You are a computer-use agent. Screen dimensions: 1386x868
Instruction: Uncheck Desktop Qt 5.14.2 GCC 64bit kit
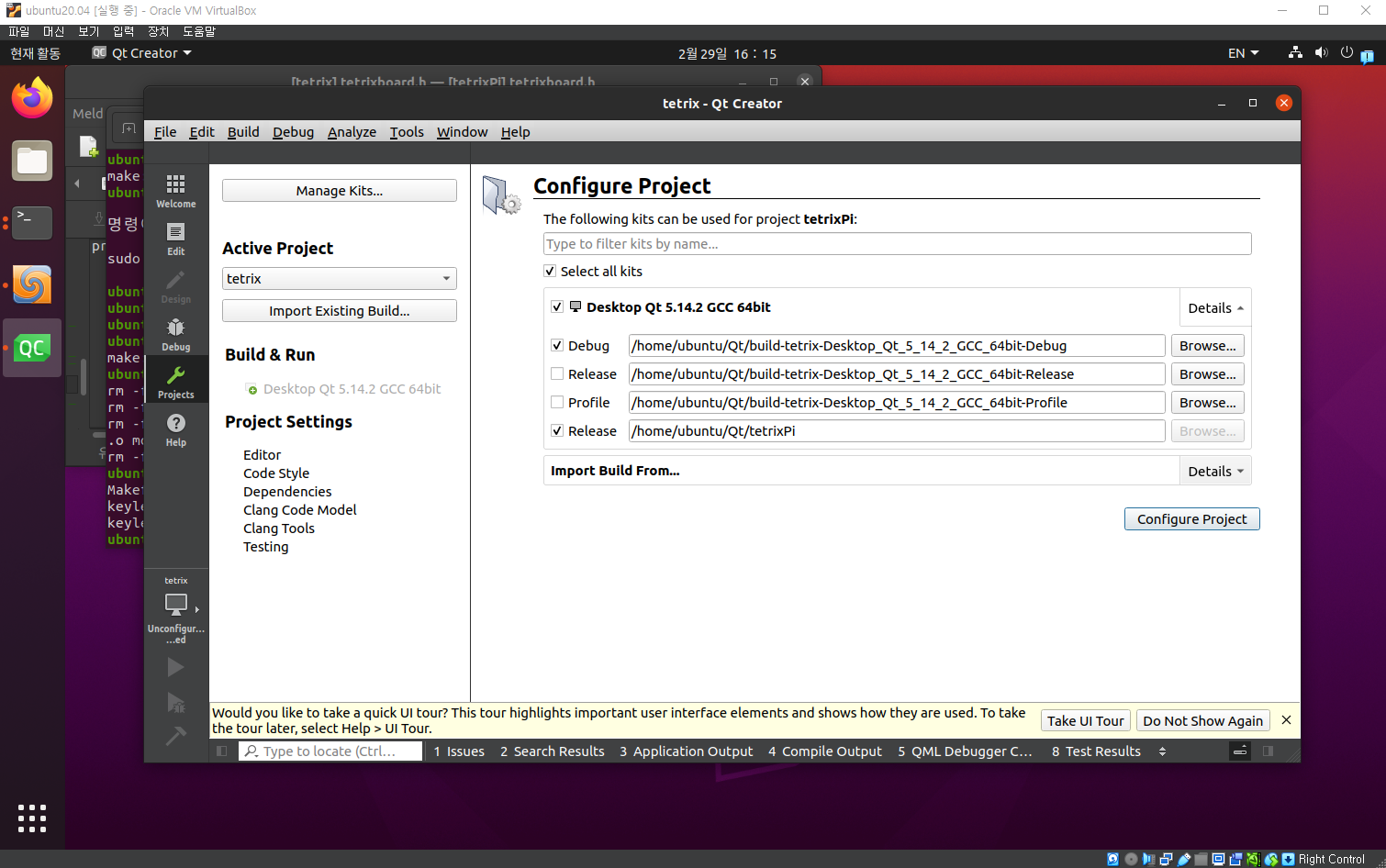(x=557, y=306)
